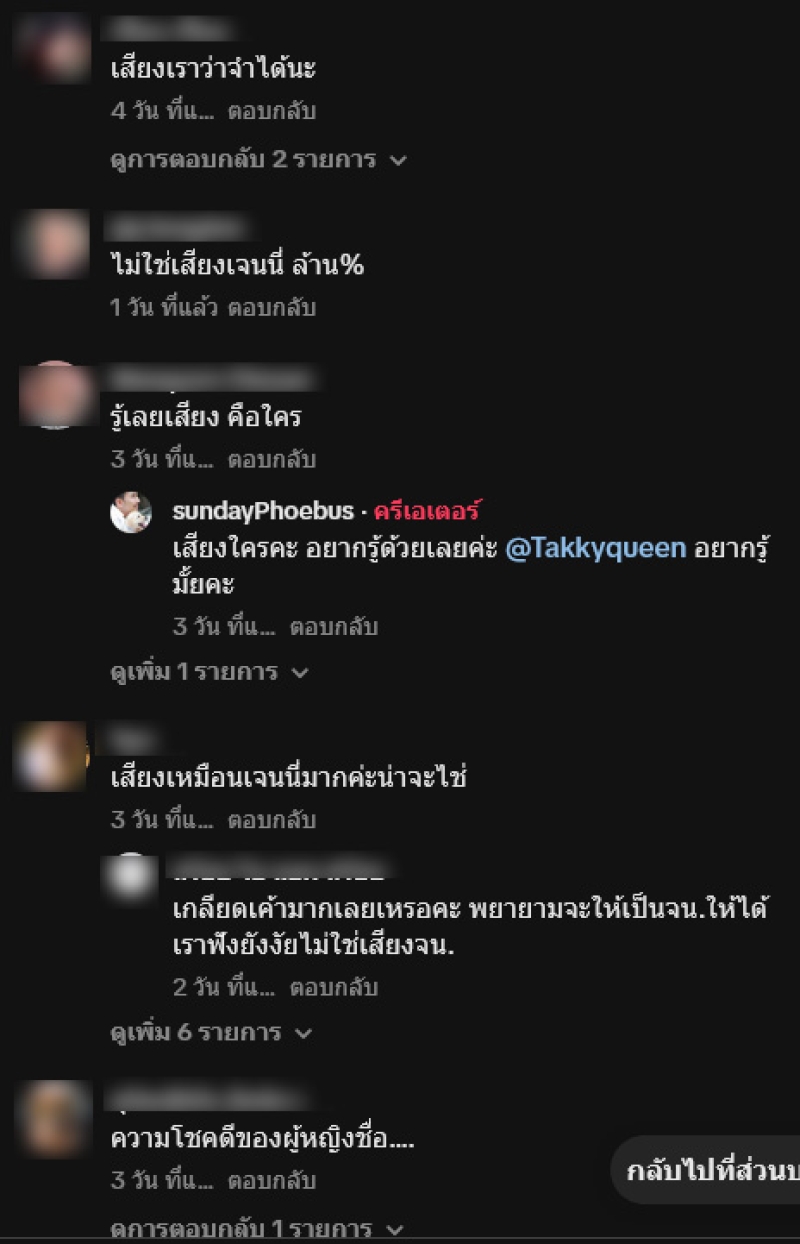This screenshot has width=800, height=1244.
Task: Reply to sundayPhoebus creator comment
Action: pyautogui.click(x=334, y=627)
